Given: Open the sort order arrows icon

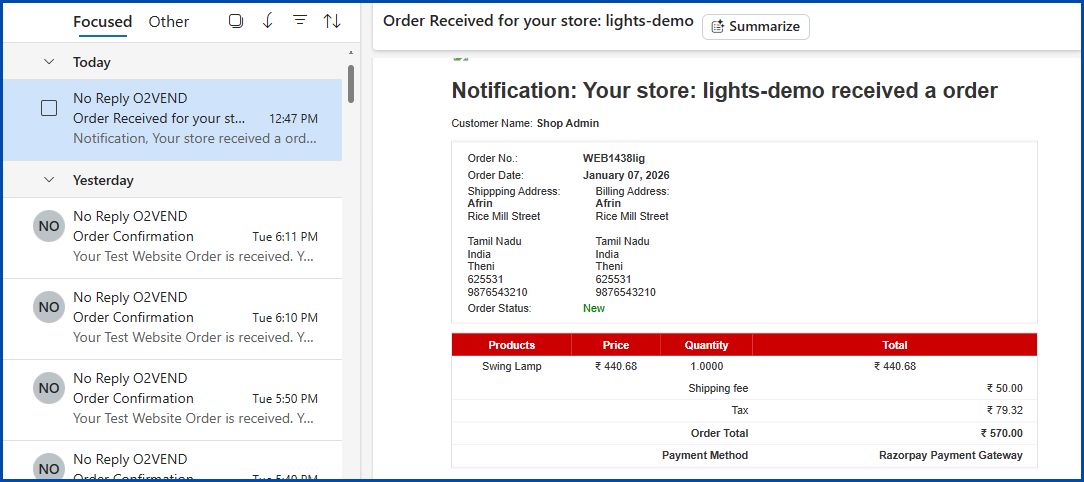Looking at the screenshot, I should [x=332, y=21].
